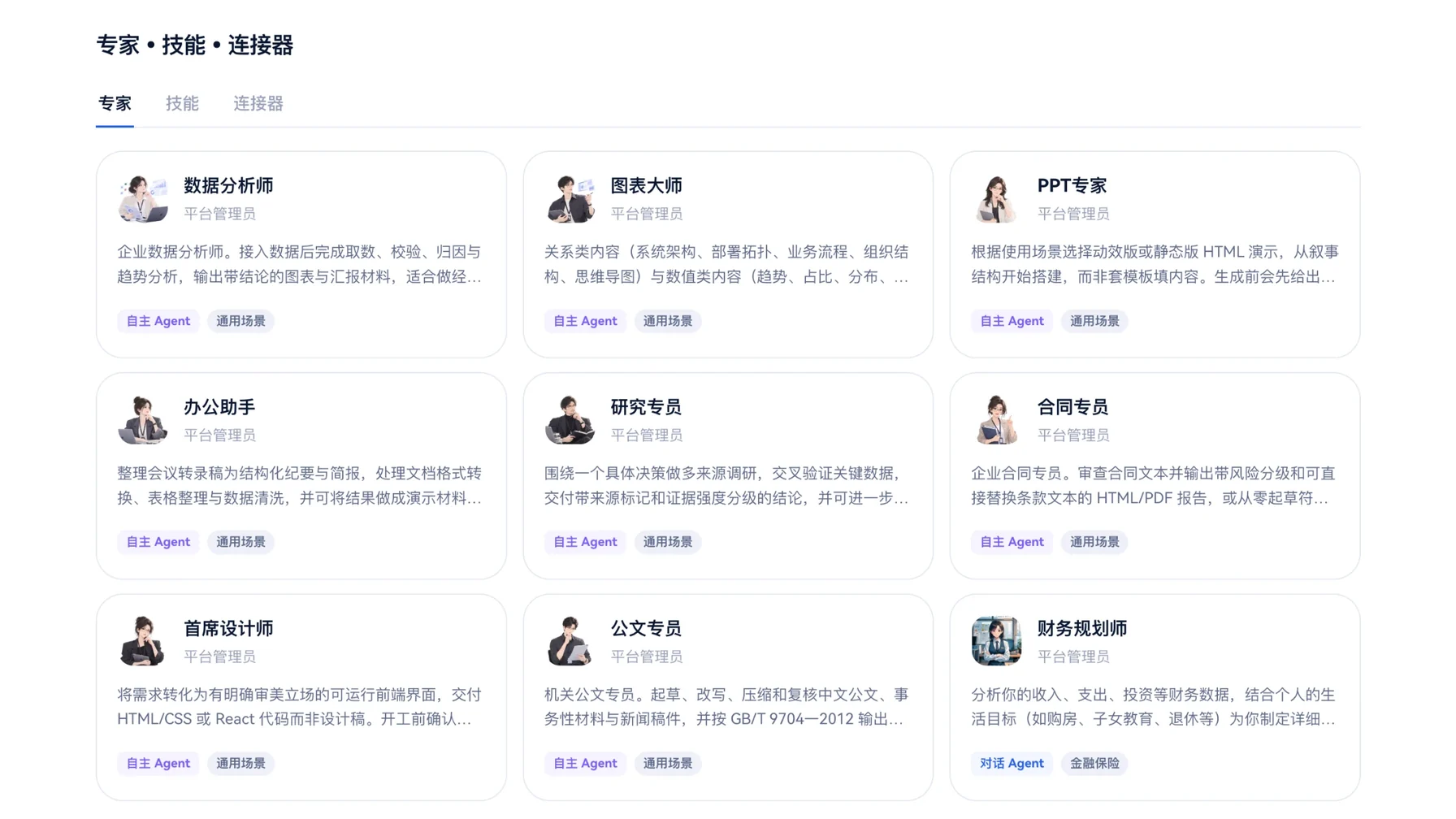Click the PPT专家 description starting 根据使用场景
This screenshot has width=1456, height=819.
1155,265
